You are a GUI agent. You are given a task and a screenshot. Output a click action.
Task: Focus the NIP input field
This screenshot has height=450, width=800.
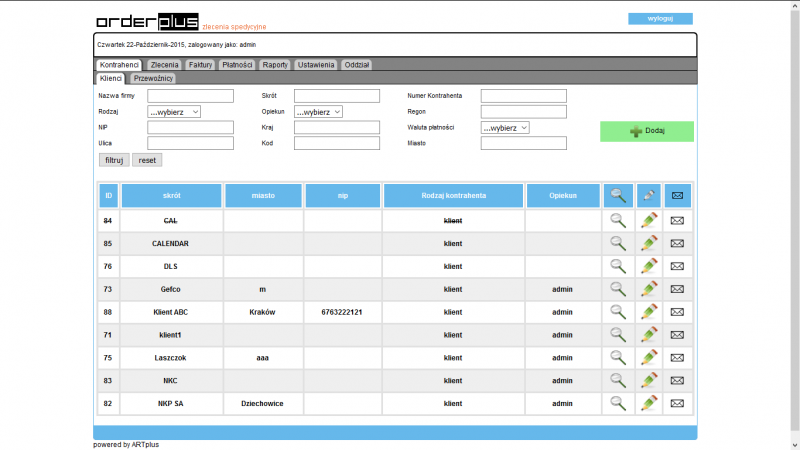(x=190, y=128)
